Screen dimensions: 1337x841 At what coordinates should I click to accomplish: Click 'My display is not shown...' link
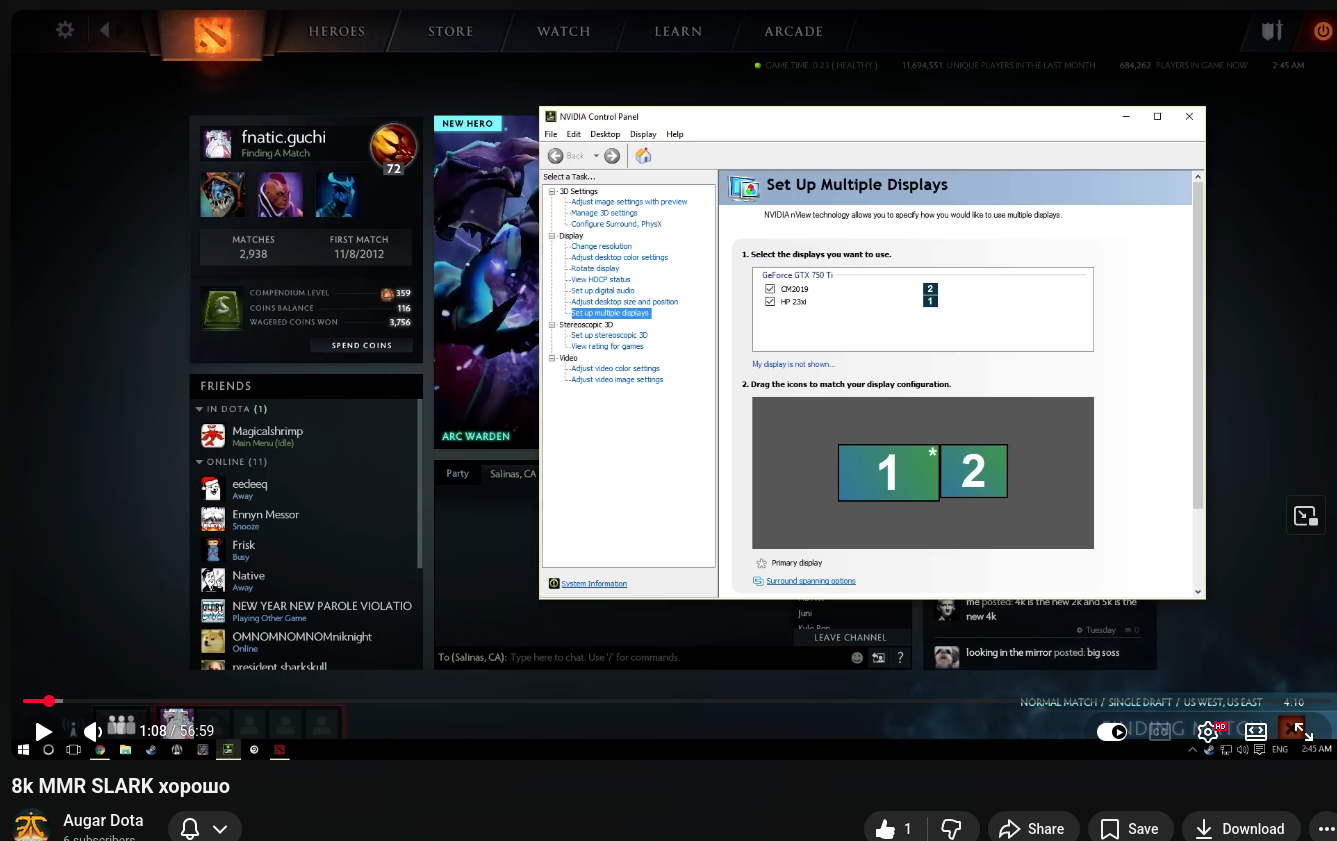[x=794, y=364]
